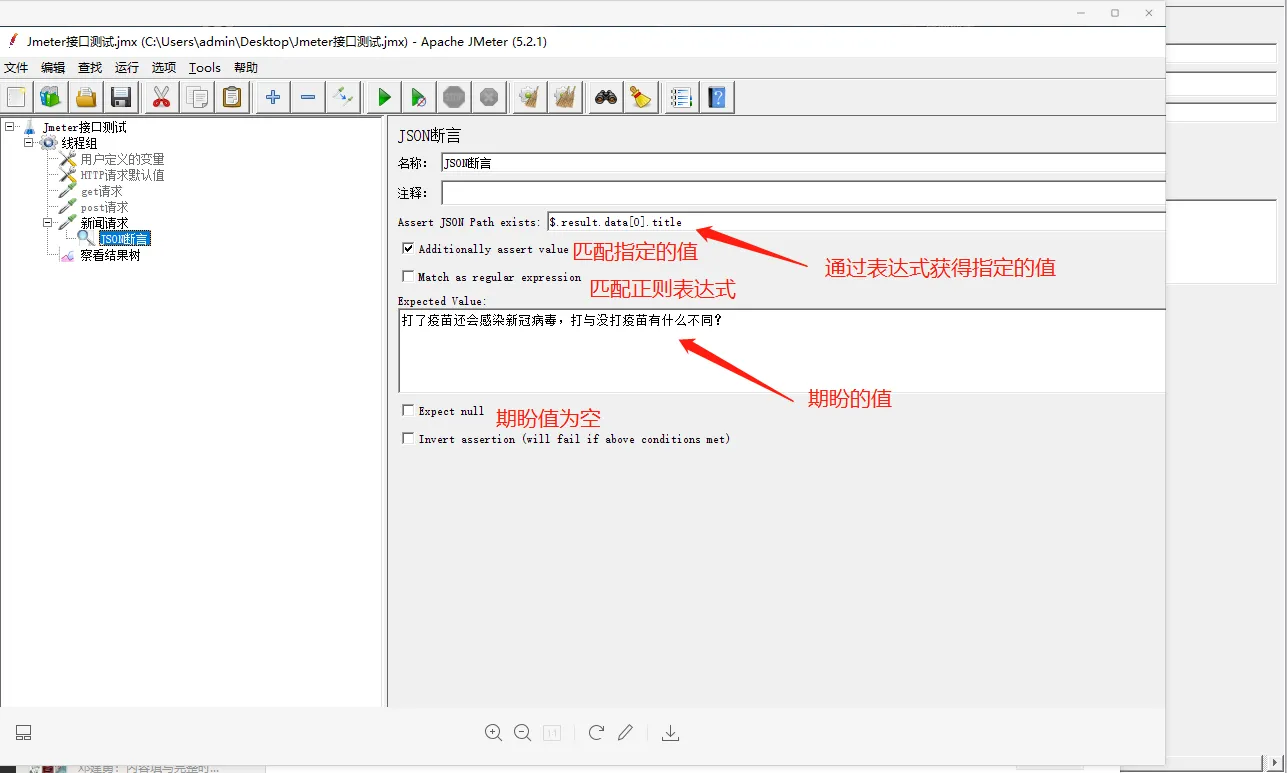Click the Shutdown toolbar icon
Screen dimensions: 1287x773
click(x=489, y=97)
